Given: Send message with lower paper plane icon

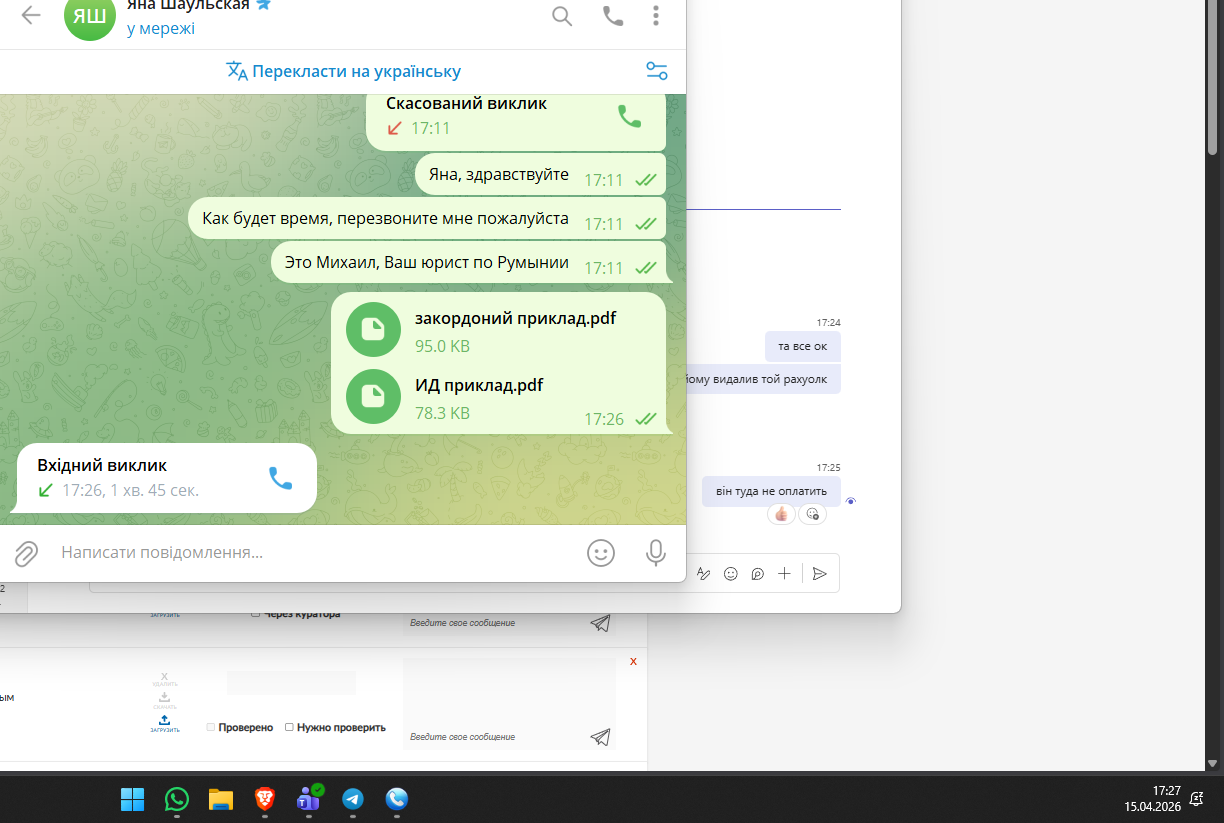Looking at the screenshot, I should click(x=600, y=737).
